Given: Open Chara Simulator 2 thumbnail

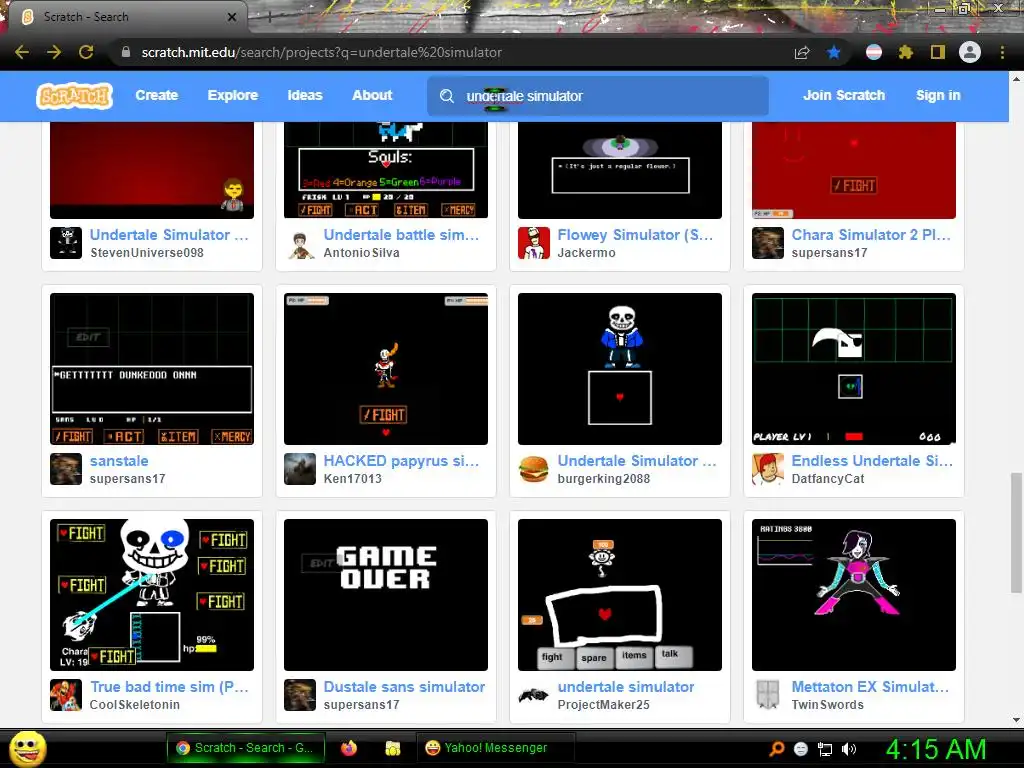Looking at the screenshot, I should pyautogui.click(x=854, y=170).
